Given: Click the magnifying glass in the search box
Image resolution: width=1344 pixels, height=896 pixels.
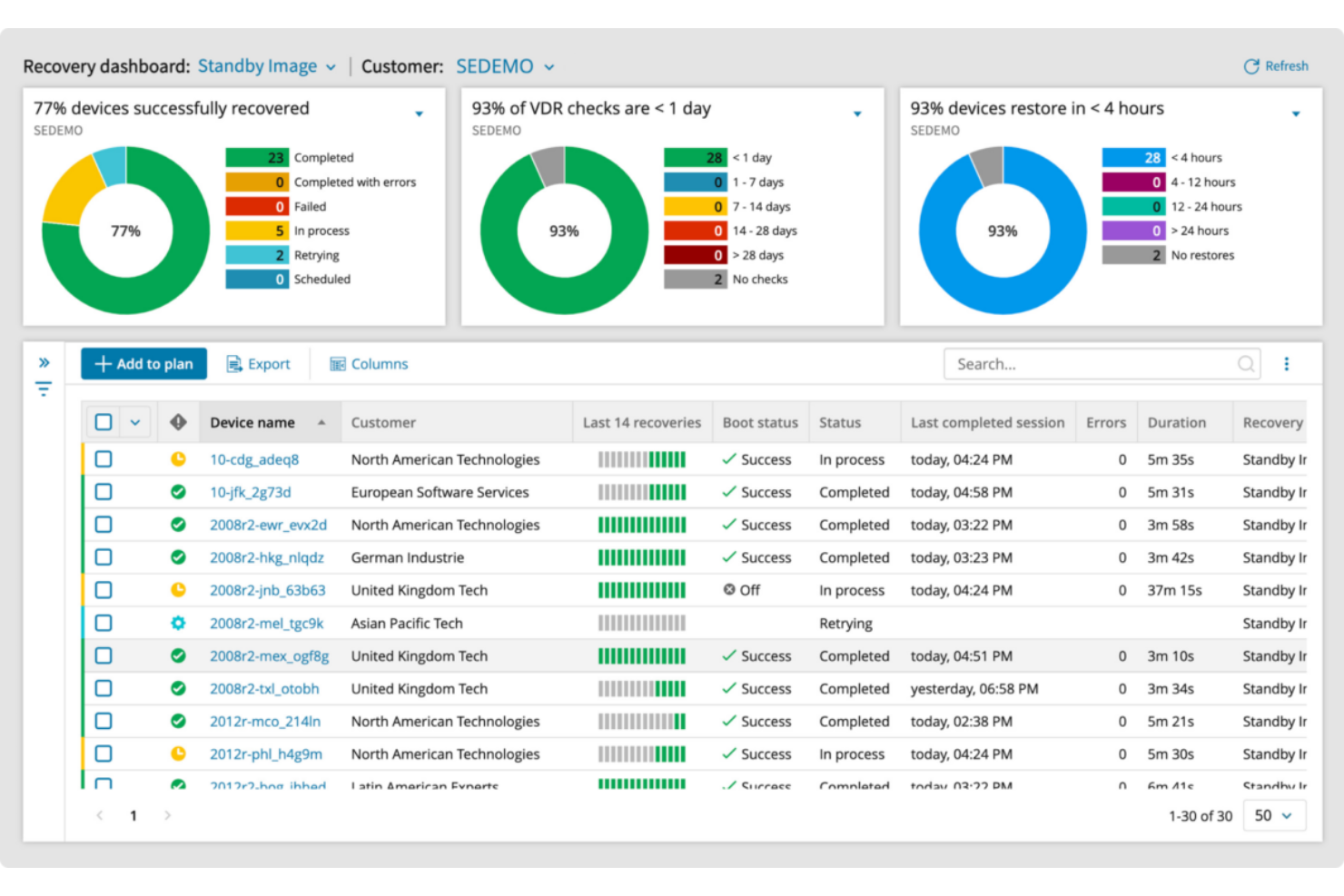Looking at the screenshot, I should tap(1245, 363).
